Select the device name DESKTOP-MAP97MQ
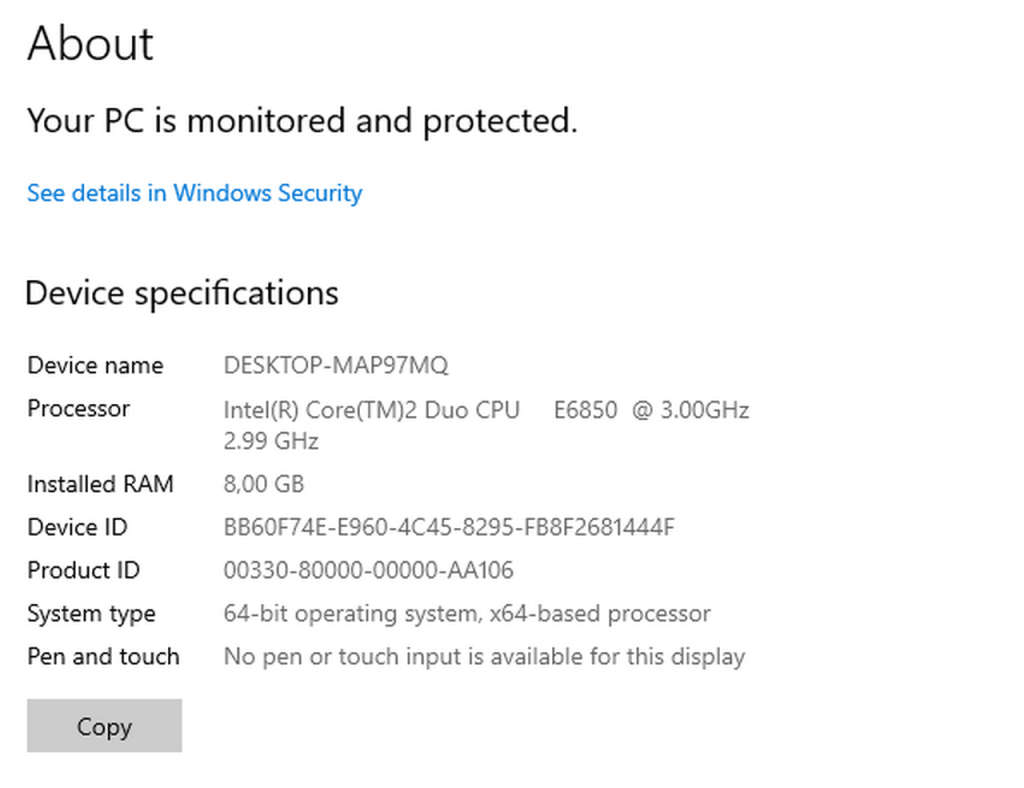 336,365
